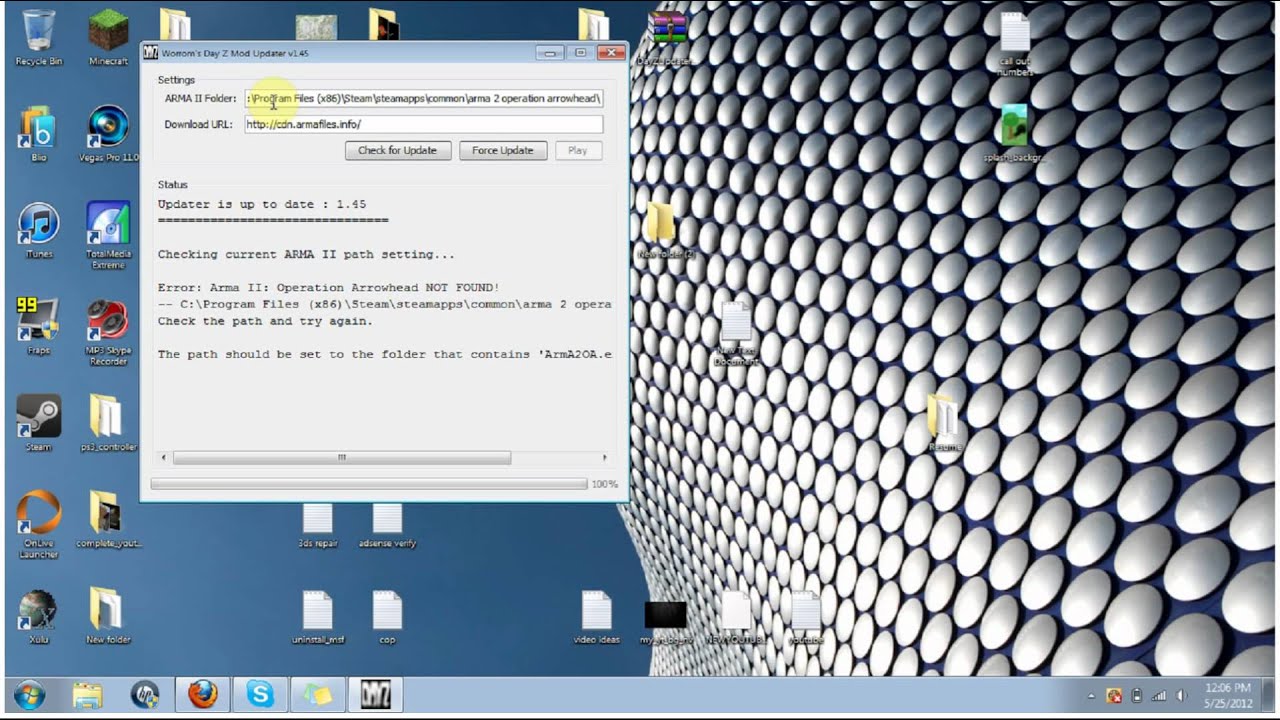Launch the Vegas Pro 11.0 shortcut
Image resolution: width=1280 pixels, height=720 pixels.
pyautogui.click(x=108, y=134)
